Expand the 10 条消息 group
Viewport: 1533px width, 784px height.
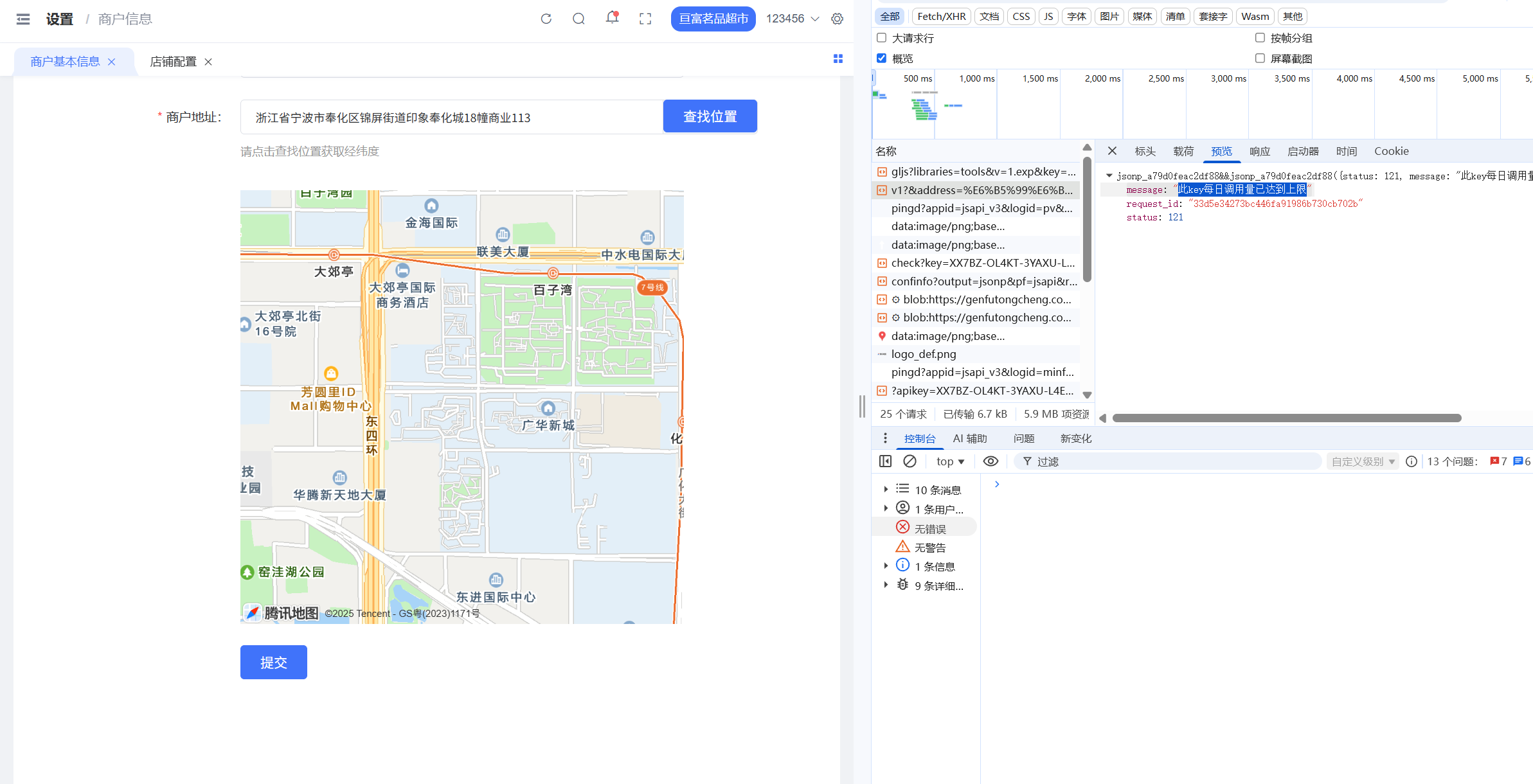(x=886, y=490)
